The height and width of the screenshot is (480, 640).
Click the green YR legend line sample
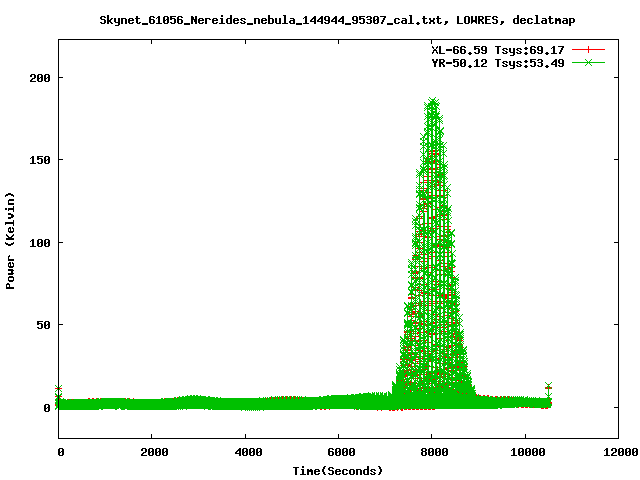click(589, 63)
